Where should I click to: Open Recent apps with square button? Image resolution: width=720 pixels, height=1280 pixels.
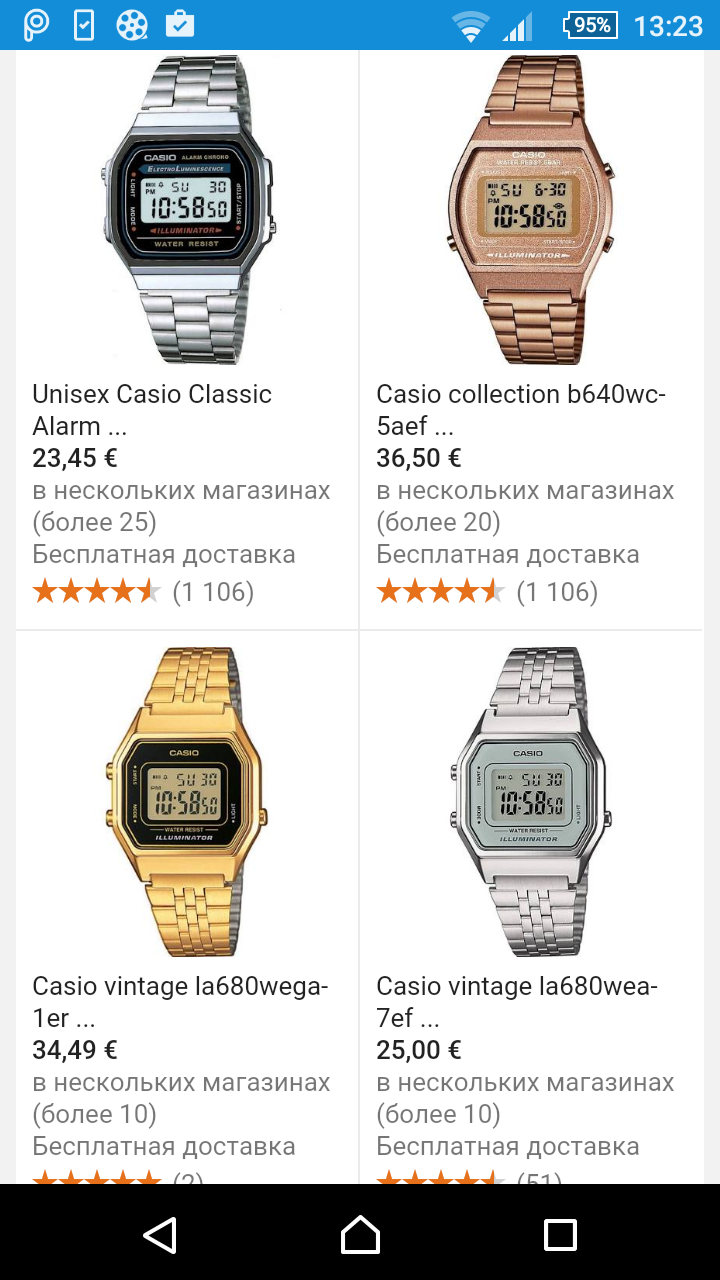(560, 1235)
